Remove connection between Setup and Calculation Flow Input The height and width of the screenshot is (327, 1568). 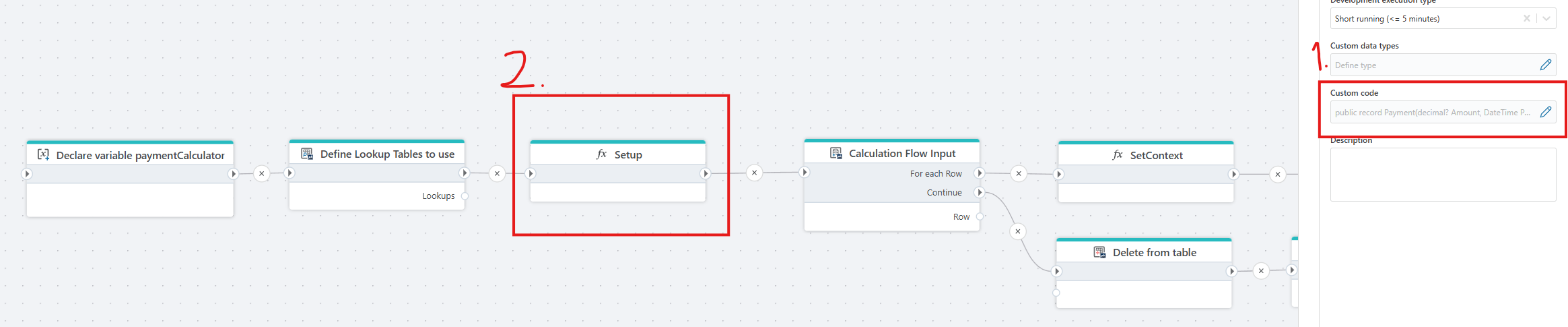click(754, 173)
